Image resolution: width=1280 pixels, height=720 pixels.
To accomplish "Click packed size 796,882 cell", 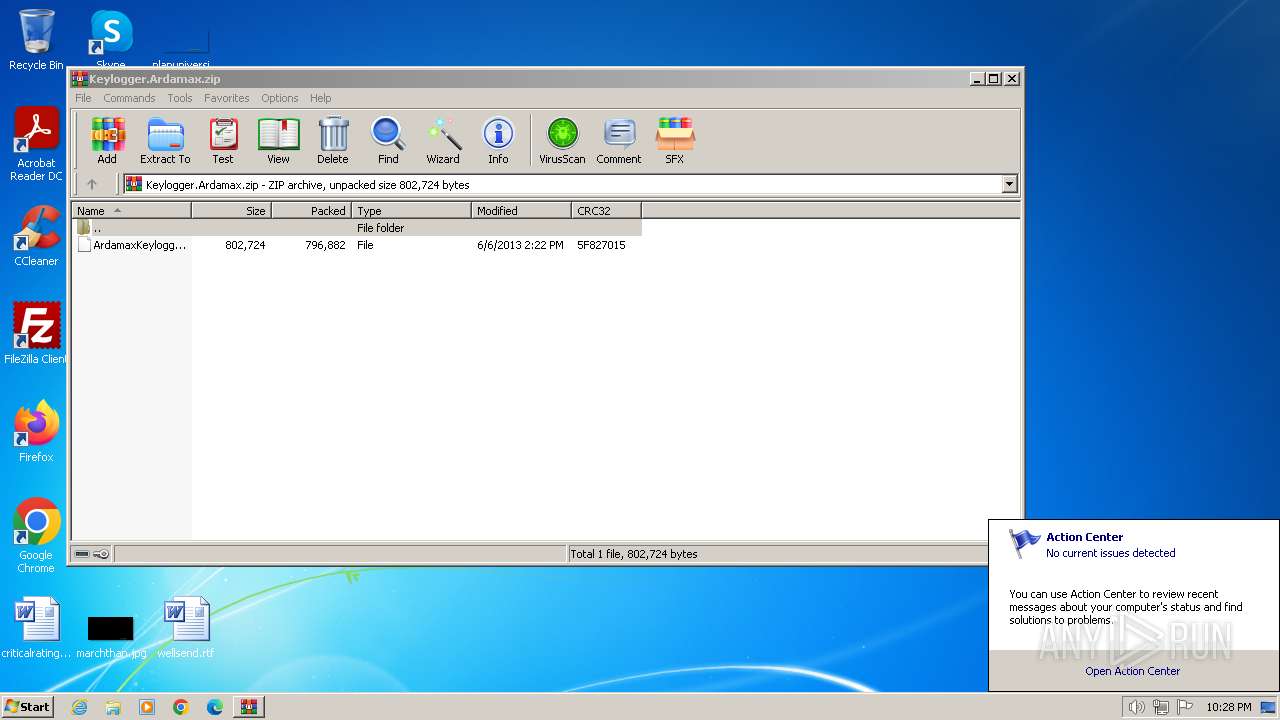I will click(x=325, y=245).
